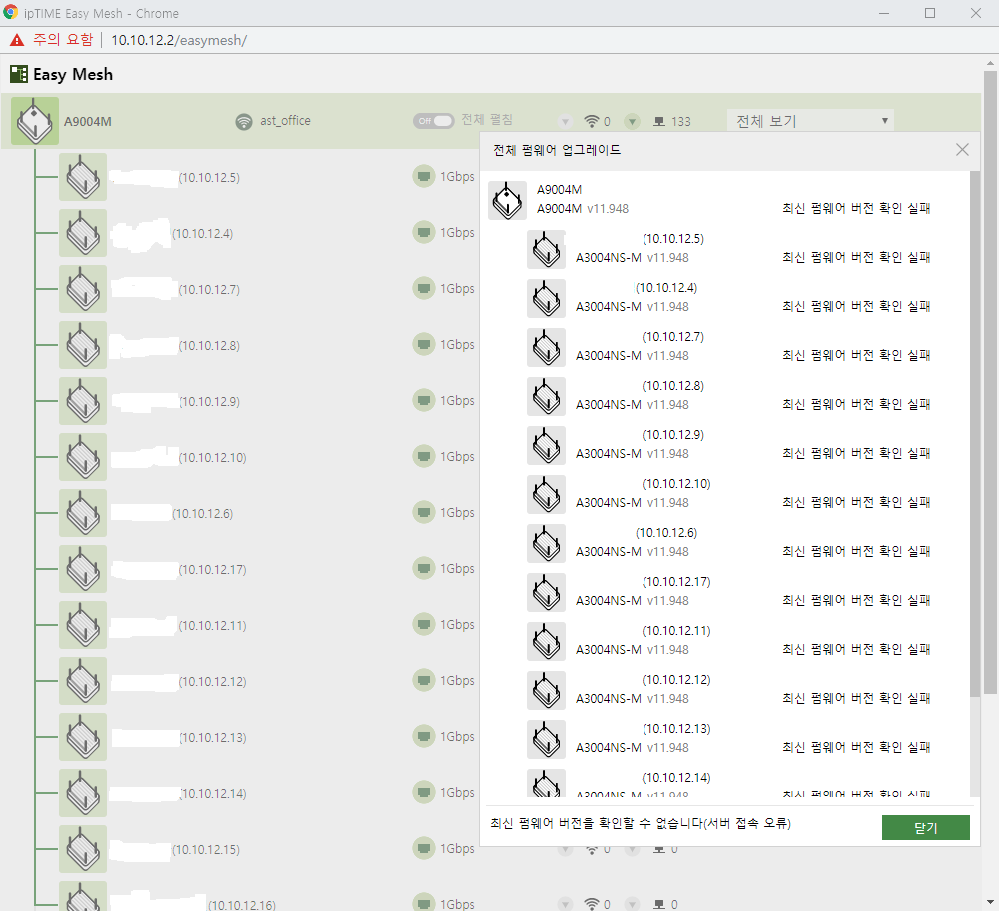Click the (10.10.12.13) tree label

(213, 738)
